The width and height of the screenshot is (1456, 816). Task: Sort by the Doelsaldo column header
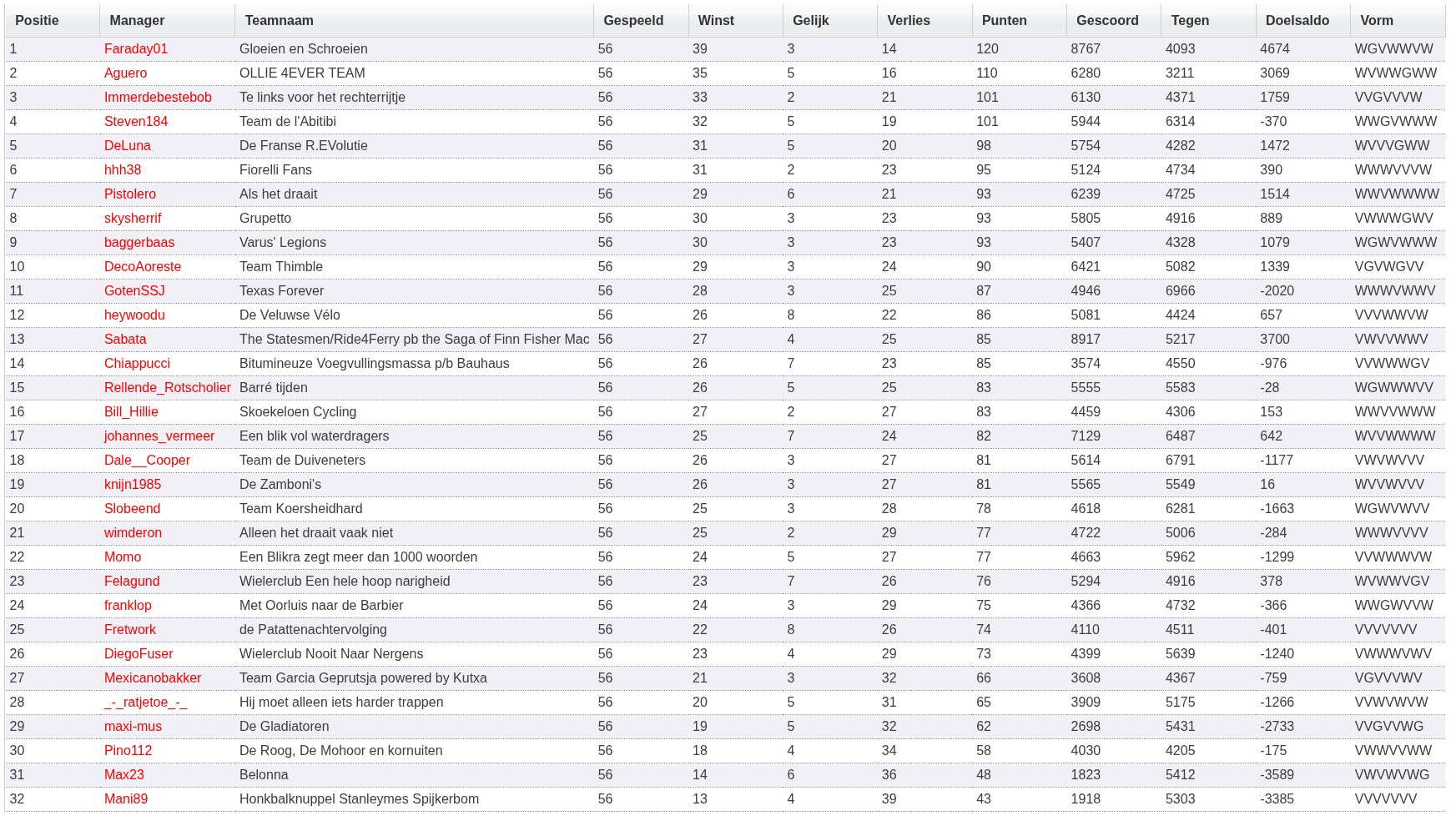1297,21
